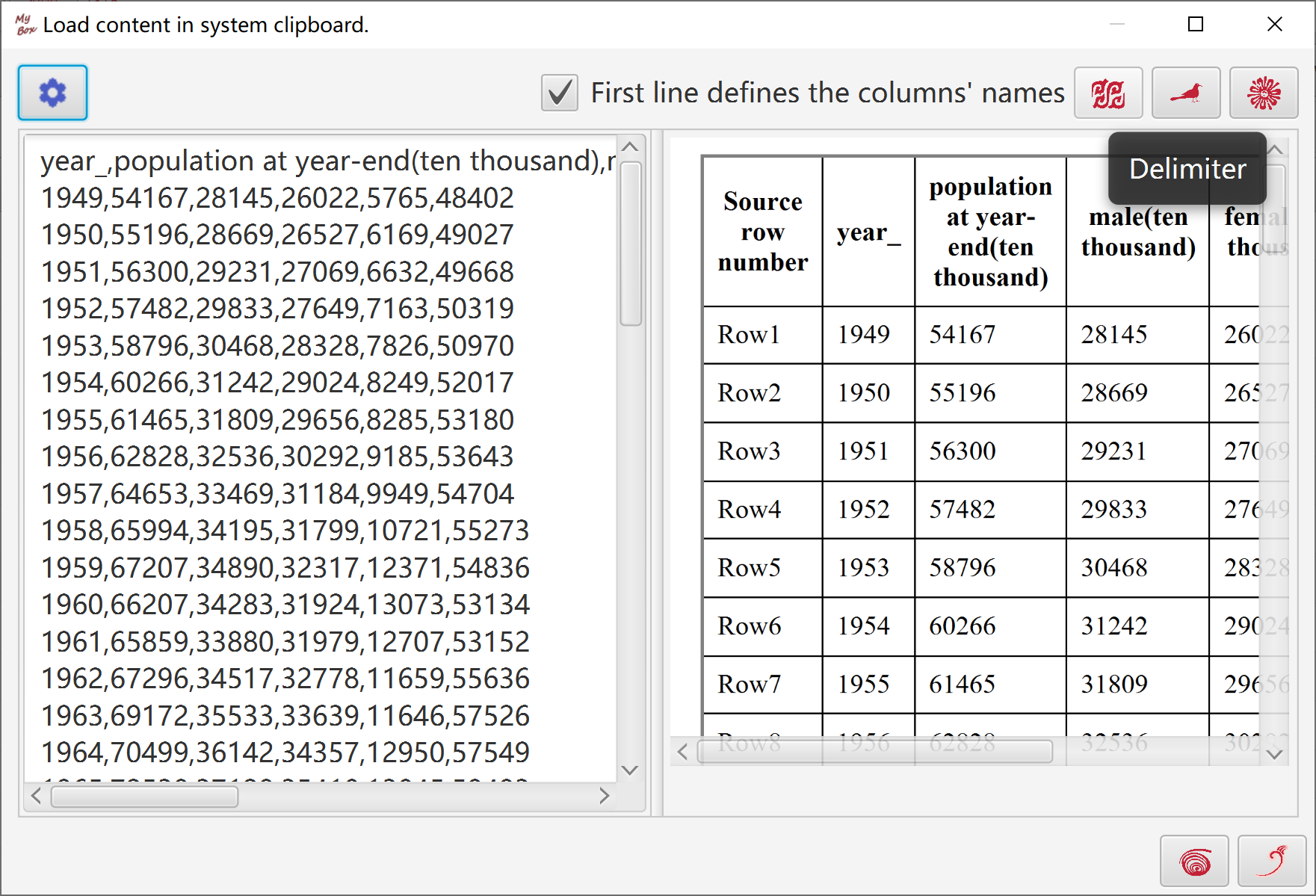Screen dimensions: 1316x896
Task: Click the text line starting with 1951,56300
Action: tap(277, 272)
